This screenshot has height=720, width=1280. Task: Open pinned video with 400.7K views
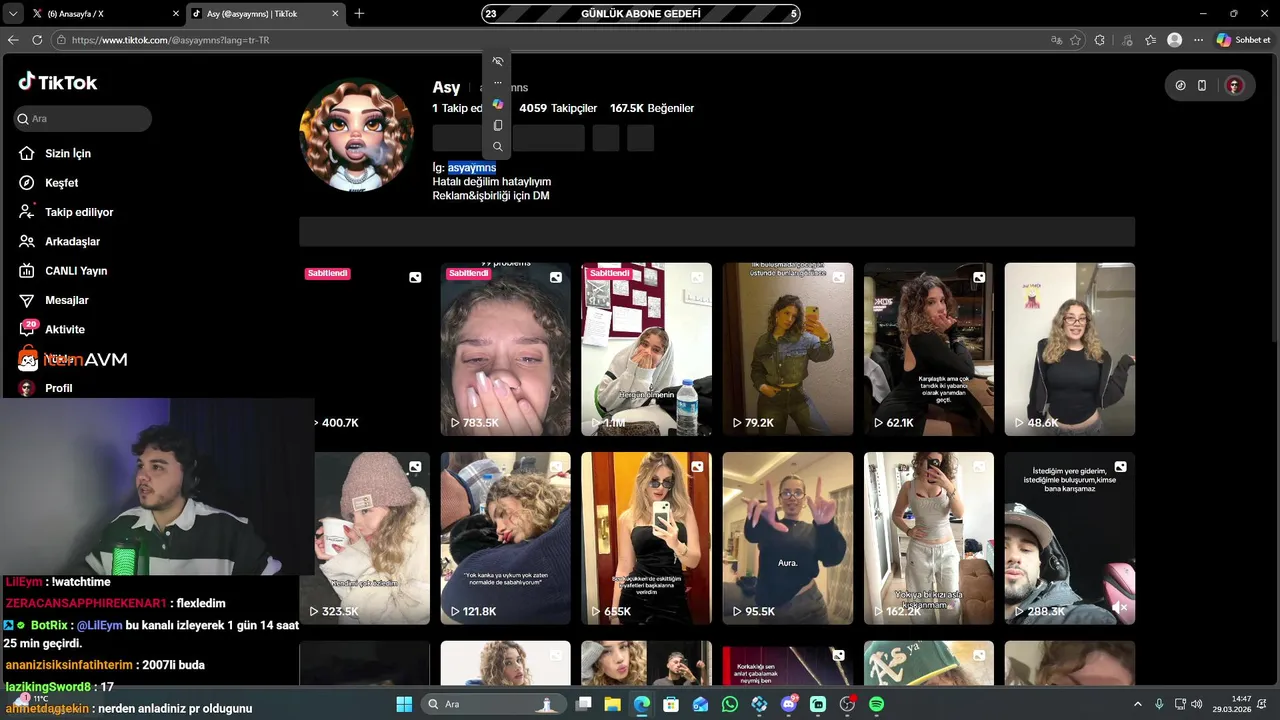click(364, 349)
